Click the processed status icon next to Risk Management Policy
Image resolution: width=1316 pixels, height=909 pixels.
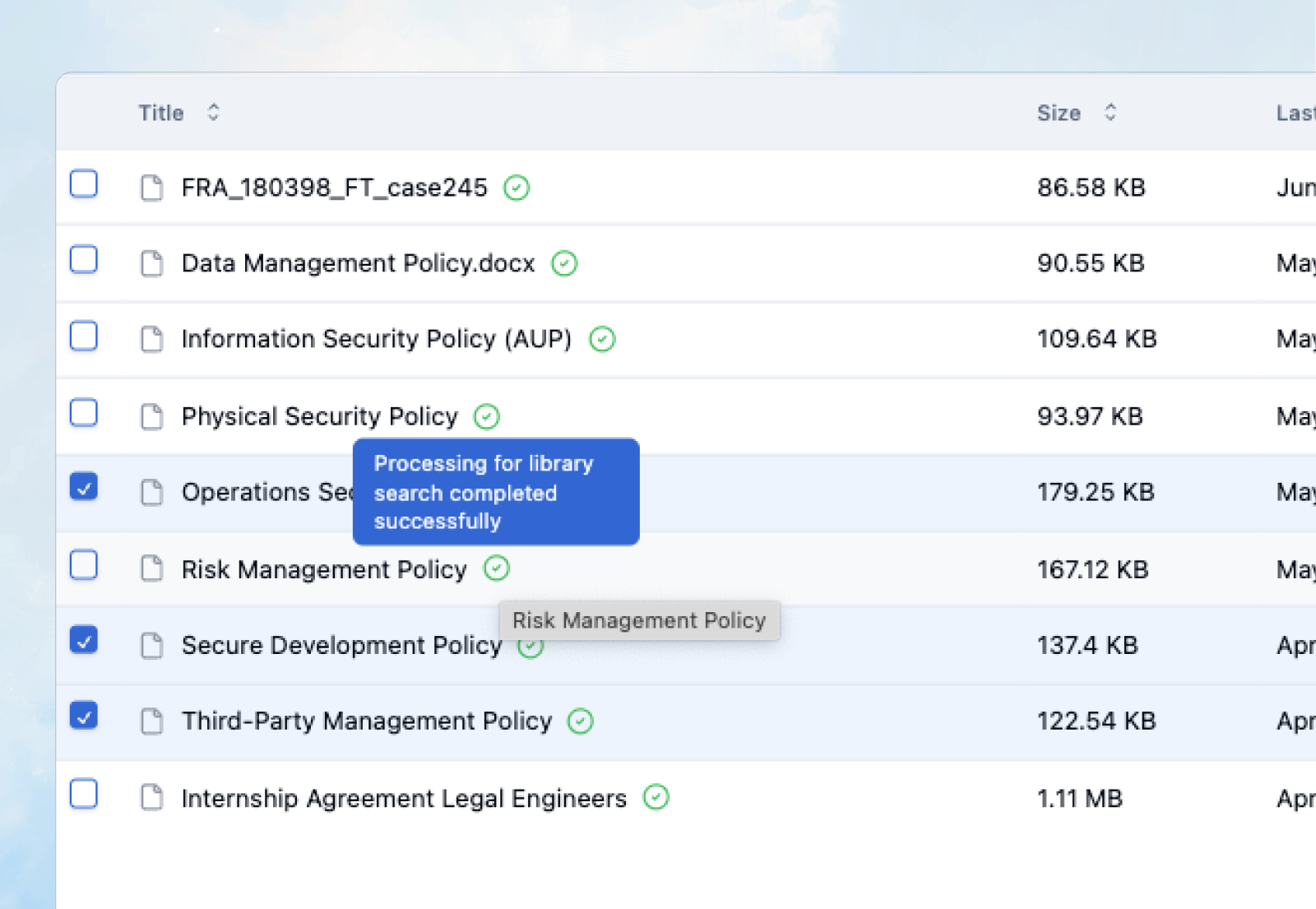[x=497, y=568]
